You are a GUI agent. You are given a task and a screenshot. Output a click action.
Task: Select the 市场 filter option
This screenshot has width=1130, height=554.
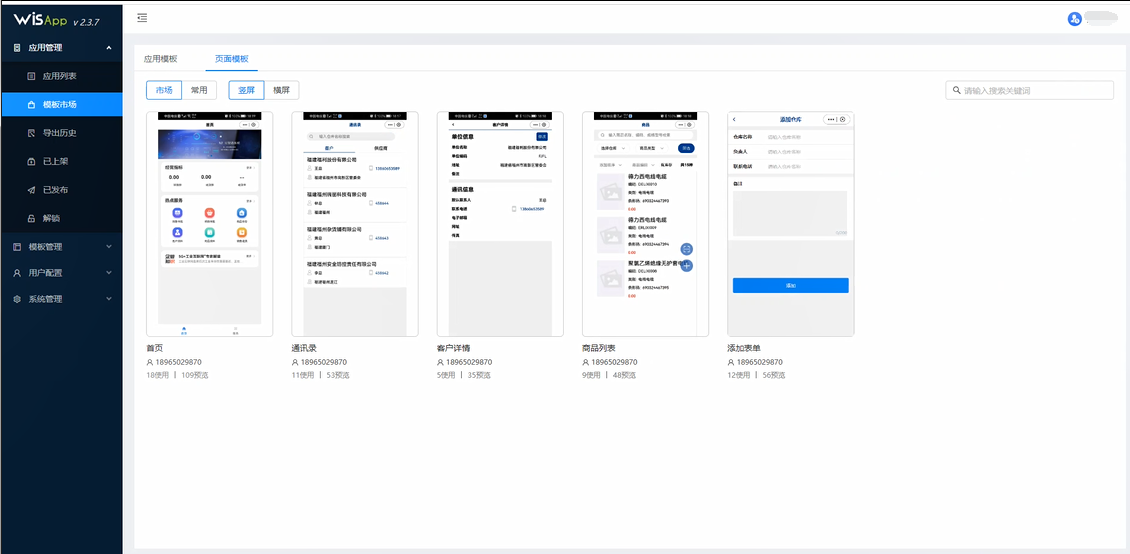[x=163, y=90]
